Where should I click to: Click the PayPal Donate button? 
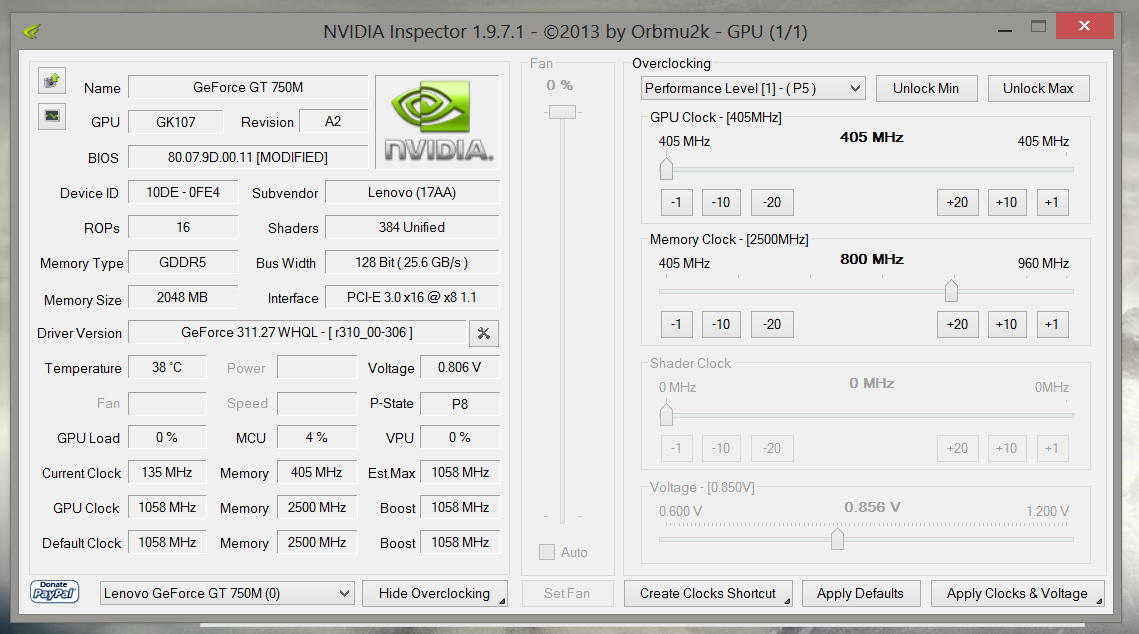pyautogui.click(x=54, y=592)
